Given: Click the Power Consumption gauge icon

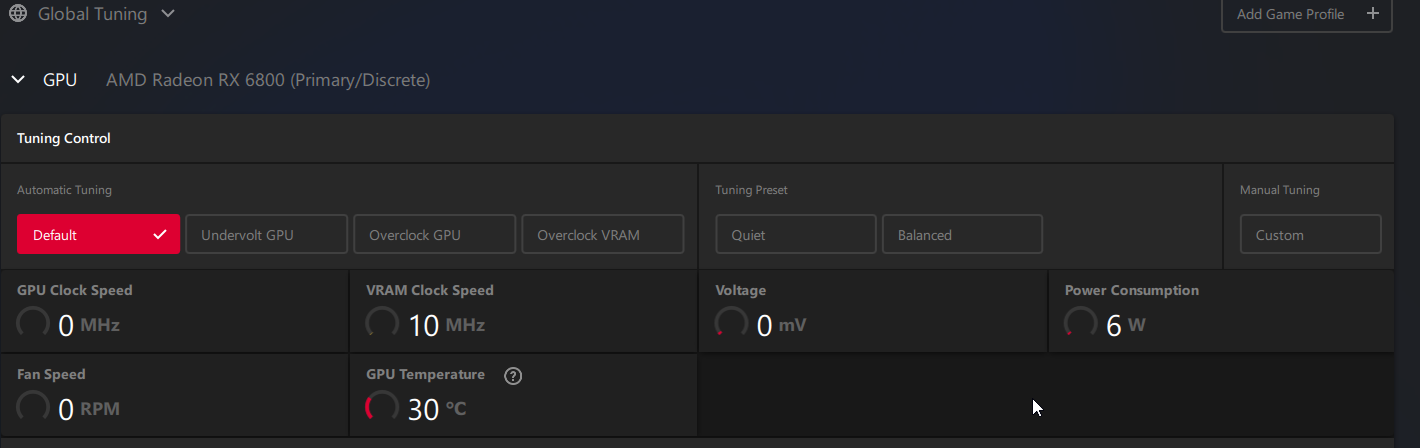Looking at the screenshot, I should (x=1080, y=323).
